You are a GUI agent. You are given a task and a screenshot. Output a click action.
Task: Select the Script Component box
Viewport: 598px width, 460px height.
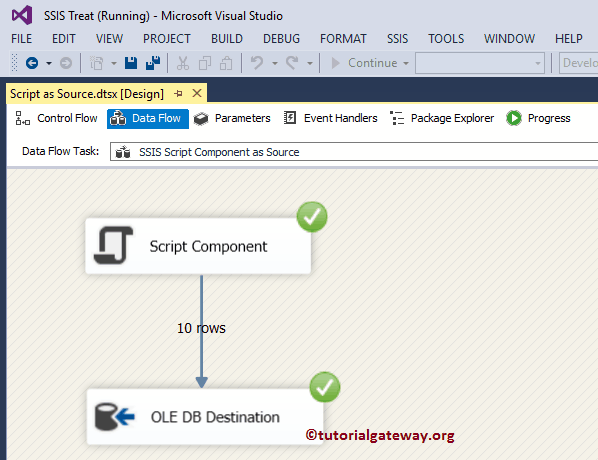[x=198, y=246]
